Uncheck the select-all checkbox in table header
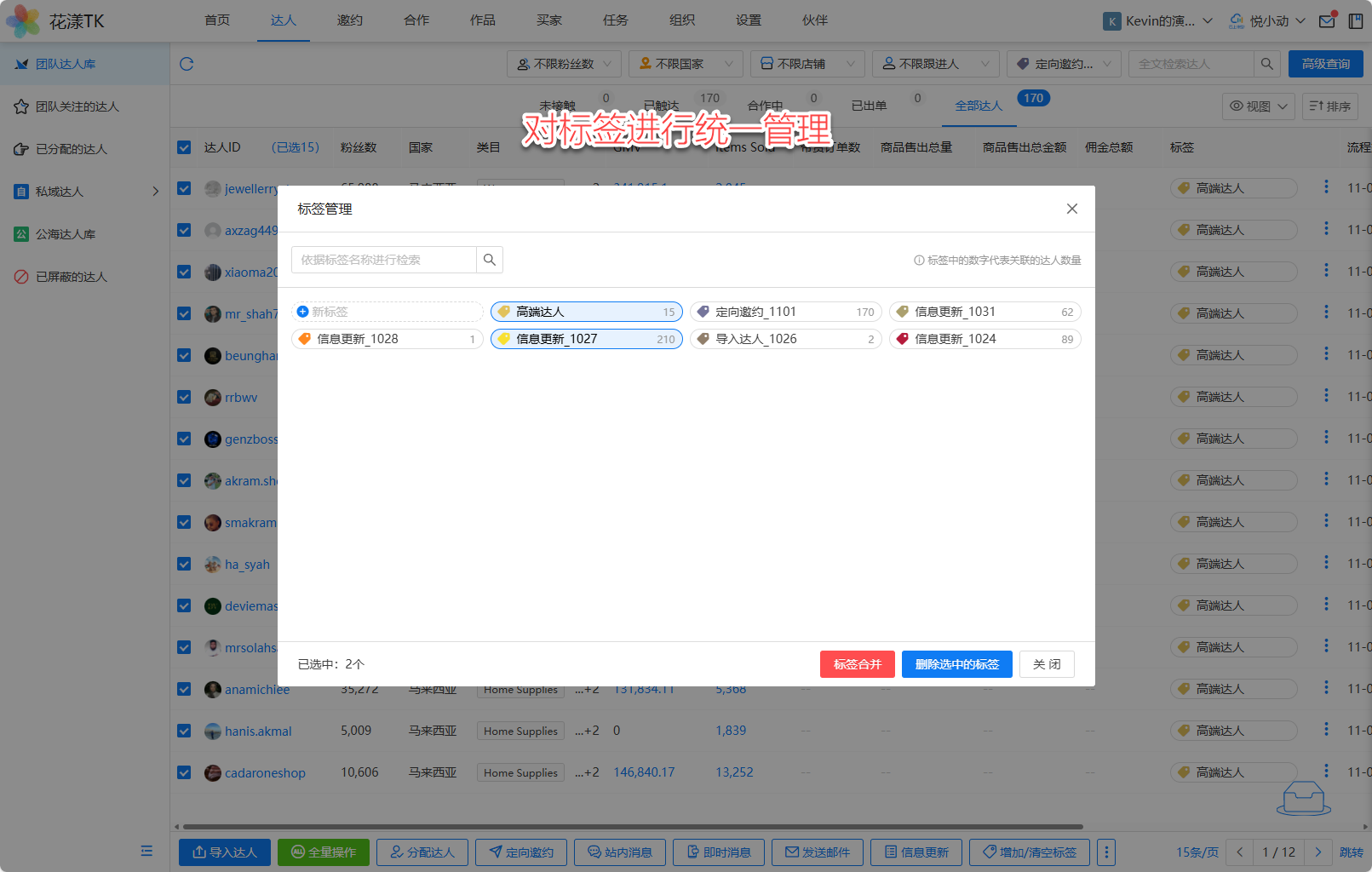The image size is (1372, 872). [x=184, y=147]
